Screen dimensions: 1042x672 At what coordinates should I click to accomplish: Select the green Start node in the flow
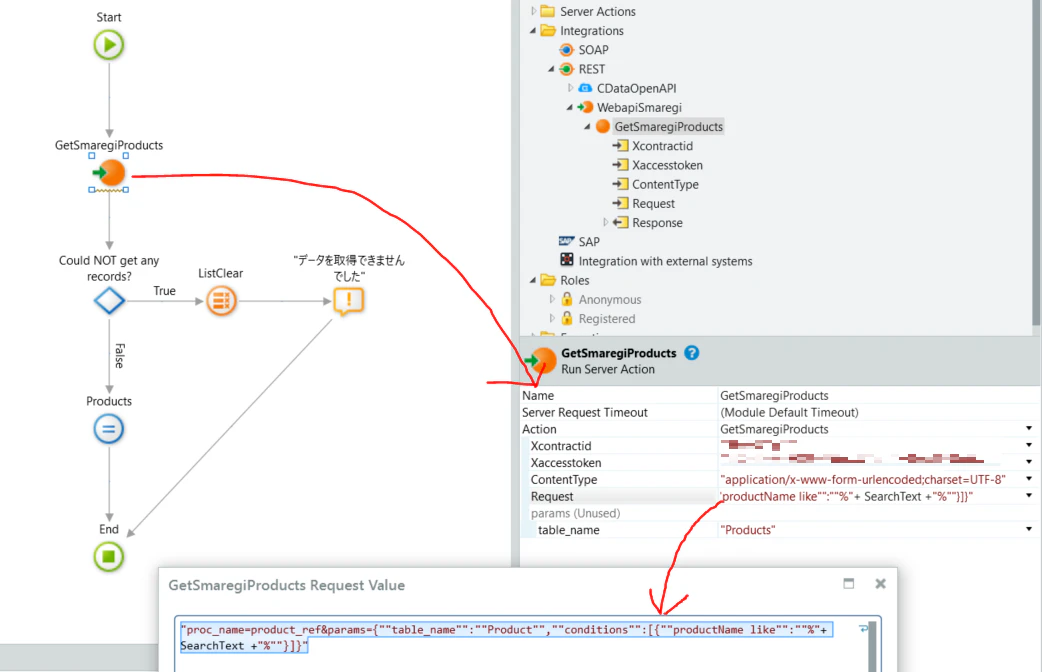pyautogui.click(x=109, y=45)
